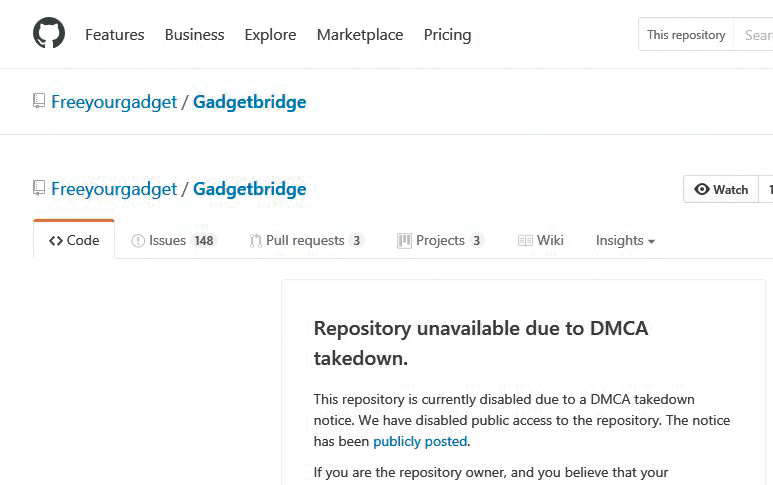Click the Wiki tab book icon
The height and width of the screenshot is (485, 773).
pyautogui.click(x=525, y=241)
